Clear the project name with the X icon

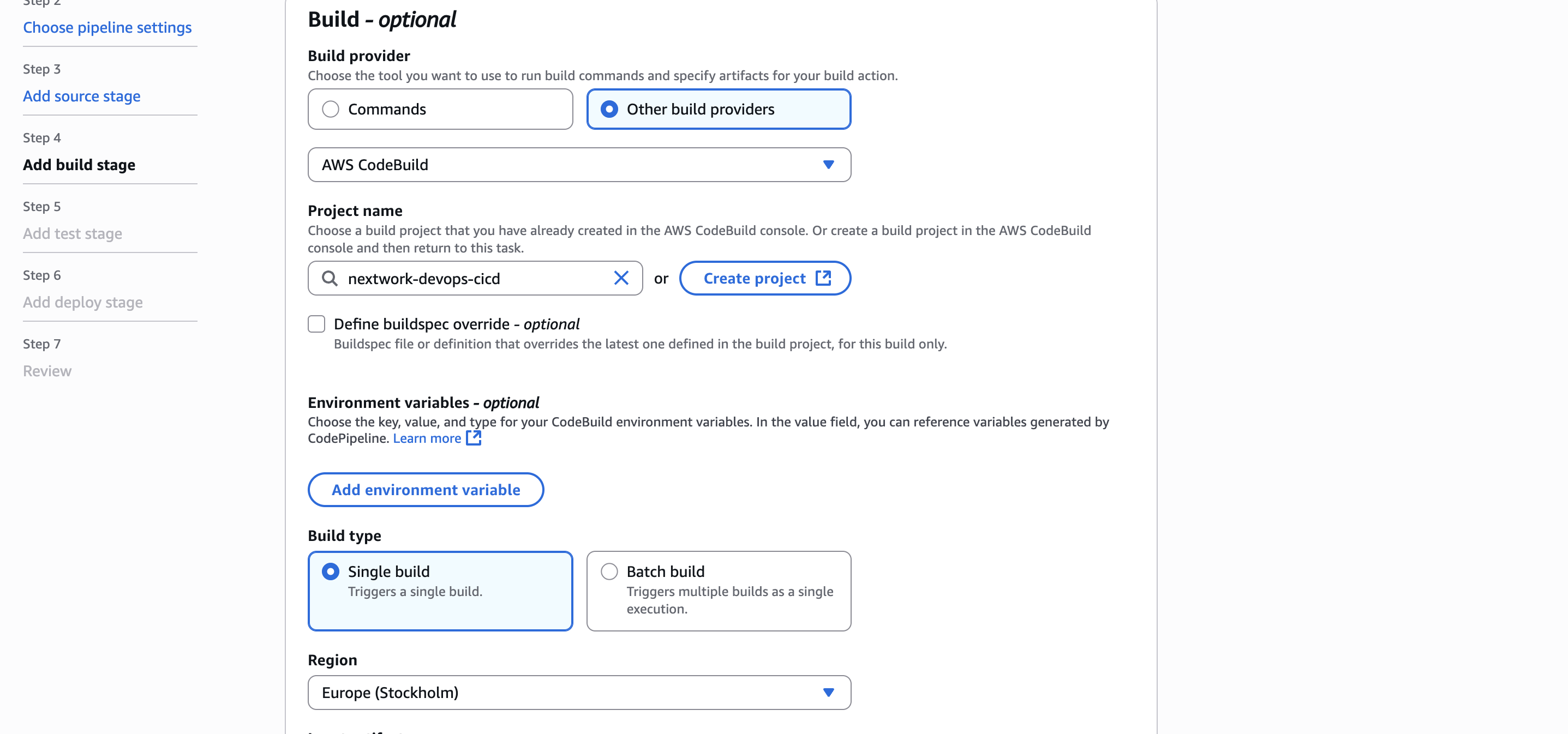pos(621,278)
